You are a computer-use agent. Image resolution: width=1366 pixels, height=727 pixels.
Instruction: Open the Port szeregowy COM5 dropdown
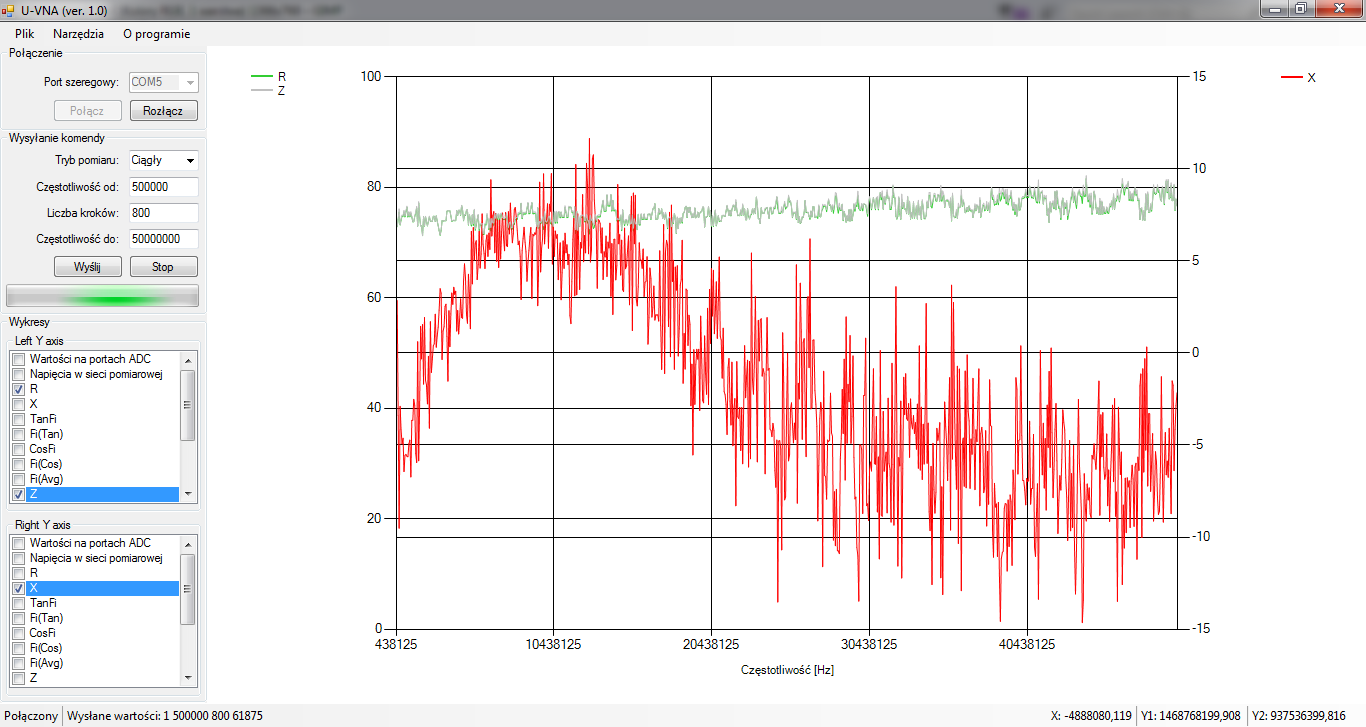point(164,82)
